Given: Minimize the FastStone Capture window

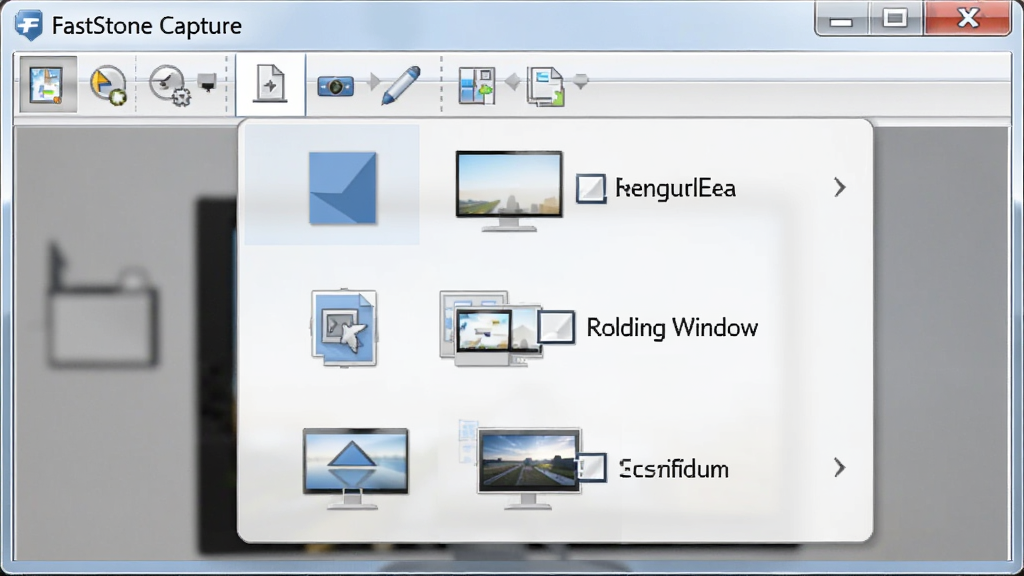Looking at the screenshot, I should tap(841, 20).
